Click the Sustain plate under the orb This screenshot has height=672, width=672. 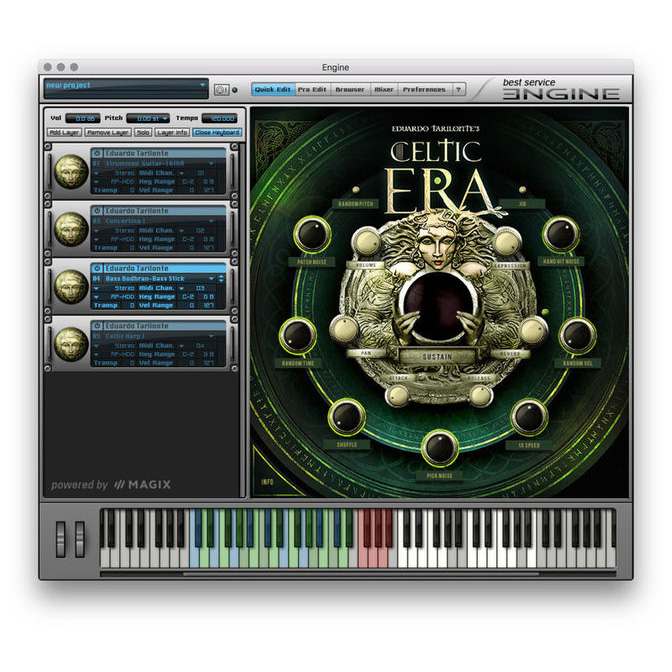tap(437, 357)
